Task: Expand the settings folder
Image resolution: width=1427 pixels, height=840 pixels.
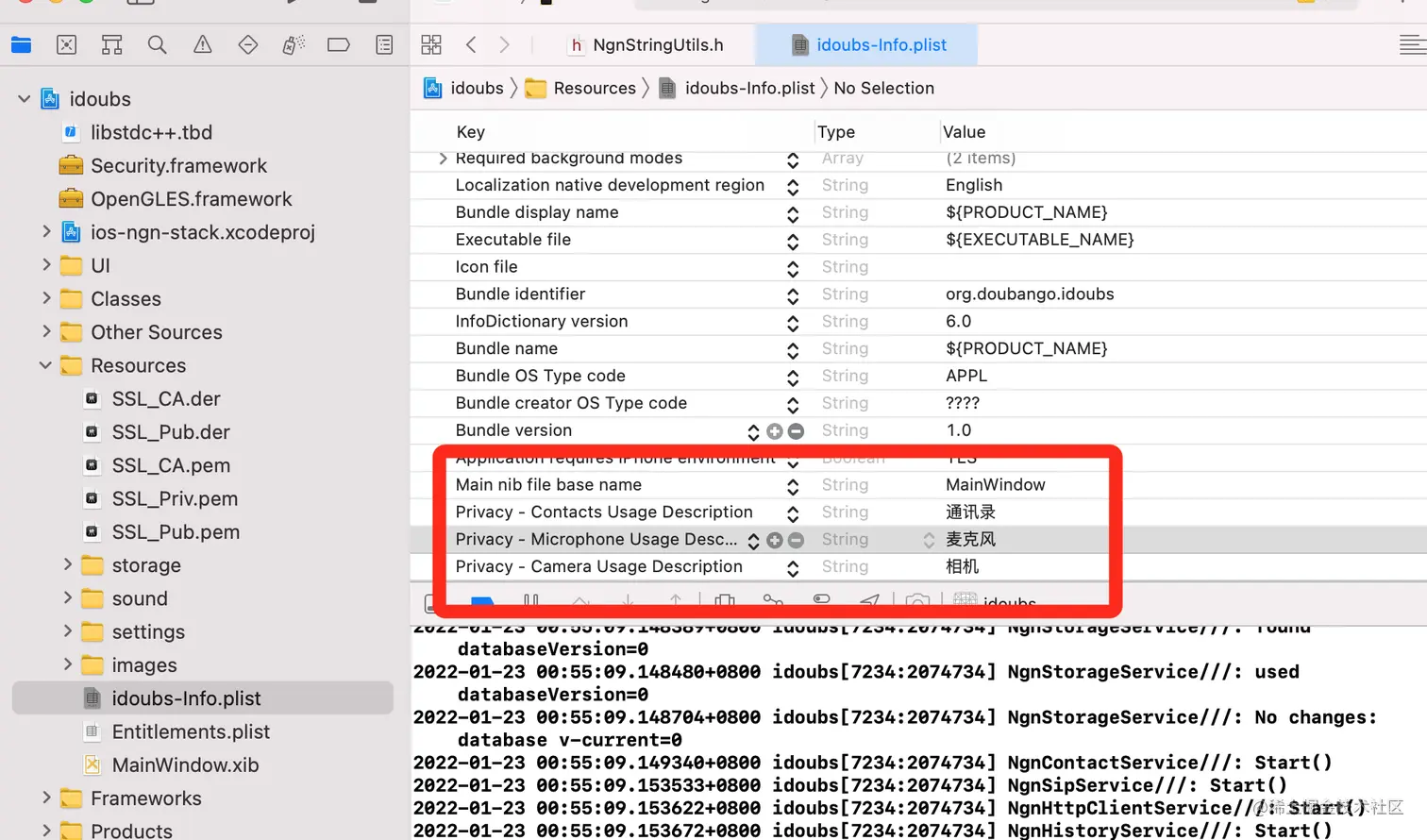Action: pos(67,631)
